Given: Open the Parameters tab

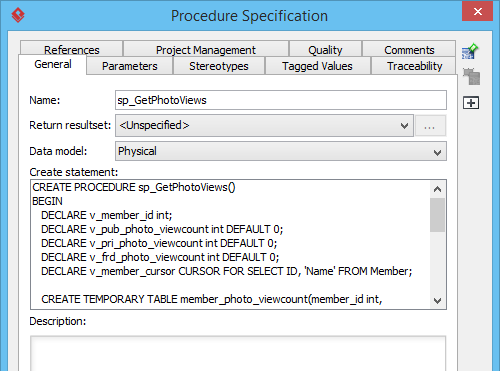Looking at the screenshot, I should [130, 66].
